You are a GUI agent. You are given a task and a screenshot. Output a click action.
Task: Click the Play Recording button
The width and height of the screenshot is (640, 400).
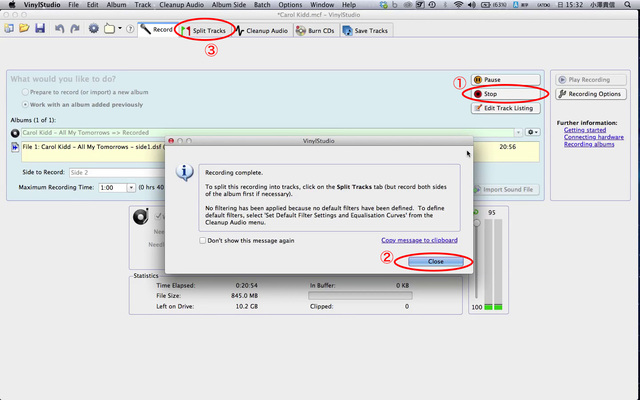pyautogui.click(x=591, y=80)
